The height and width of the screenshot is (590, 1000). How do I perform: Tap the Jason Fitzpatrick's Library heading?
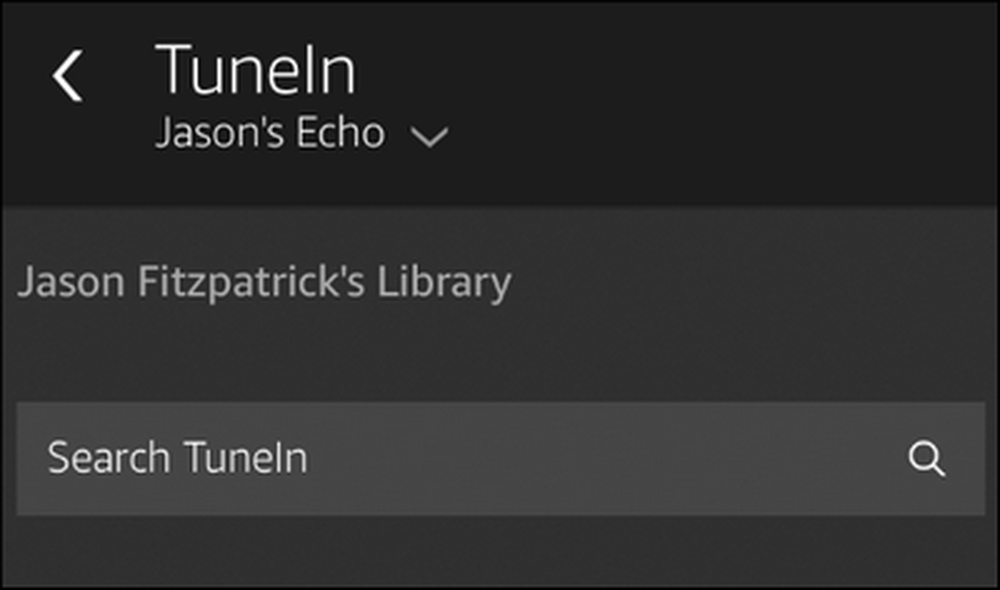click(x=264, y=282)
